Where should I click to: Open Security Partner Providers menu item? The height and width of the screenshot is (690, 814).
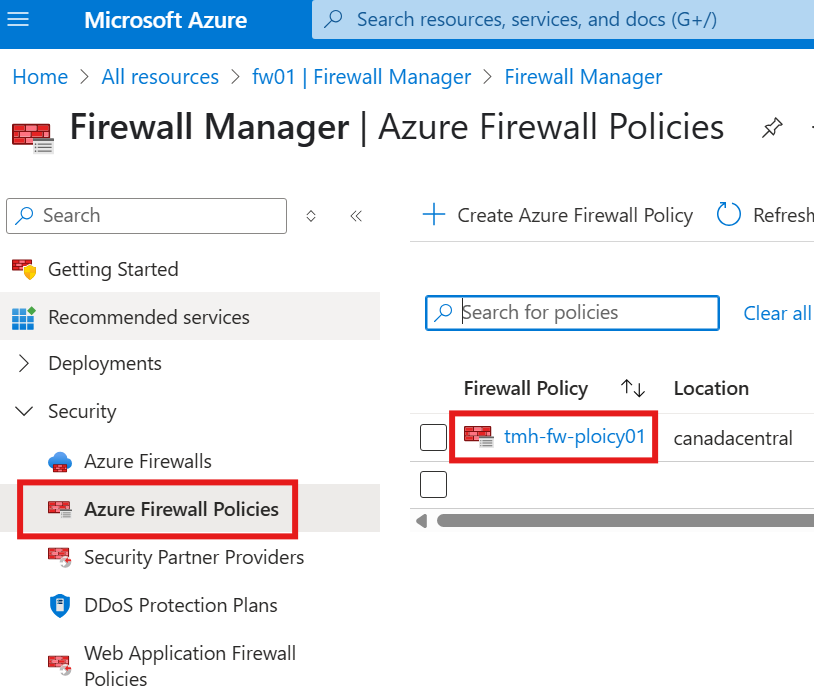pyautogui.click(x=194, y=557)
